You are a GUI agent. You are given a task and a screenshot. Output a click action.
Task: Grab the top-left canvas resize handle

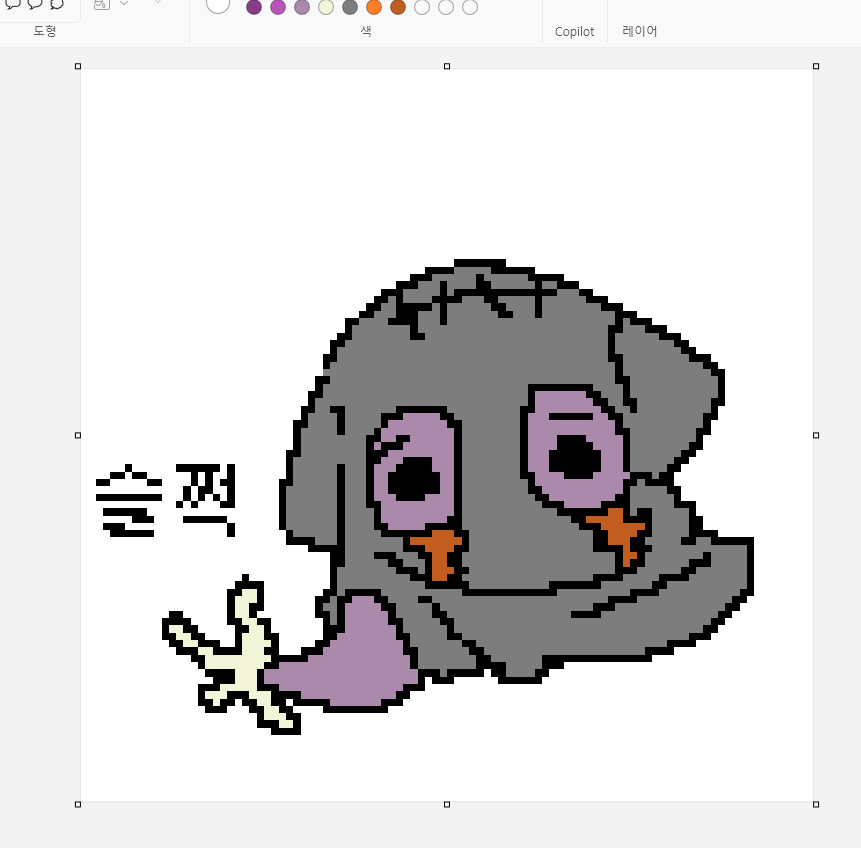pyautogui.click(x=78, y=66)
